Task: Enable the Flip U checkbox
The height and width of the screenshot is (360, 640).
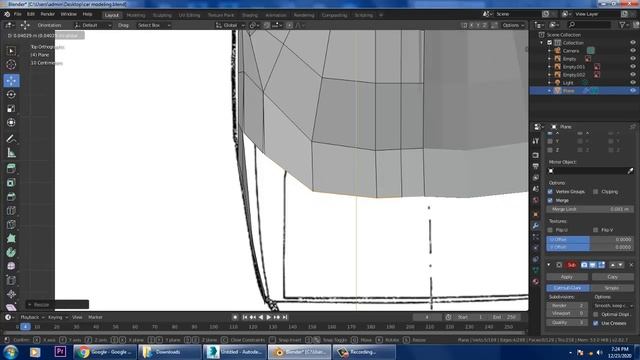Action: click(x=550, y=230)
